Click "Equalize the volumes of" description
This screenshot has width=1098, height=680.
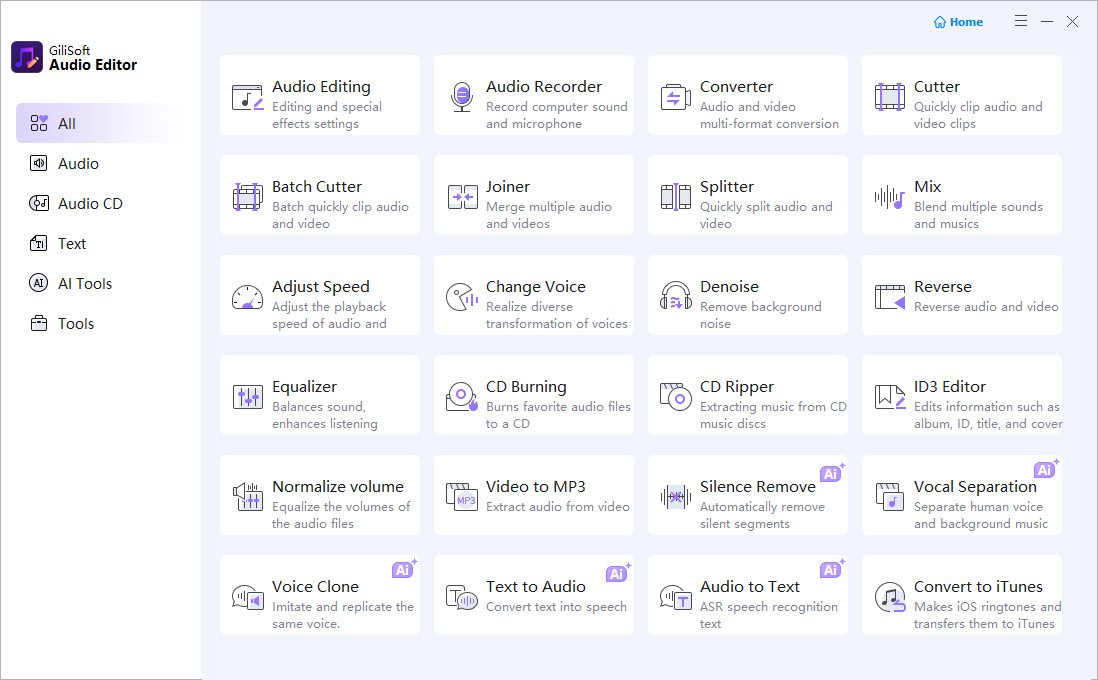pyautogui.click(x=341, y=515)
